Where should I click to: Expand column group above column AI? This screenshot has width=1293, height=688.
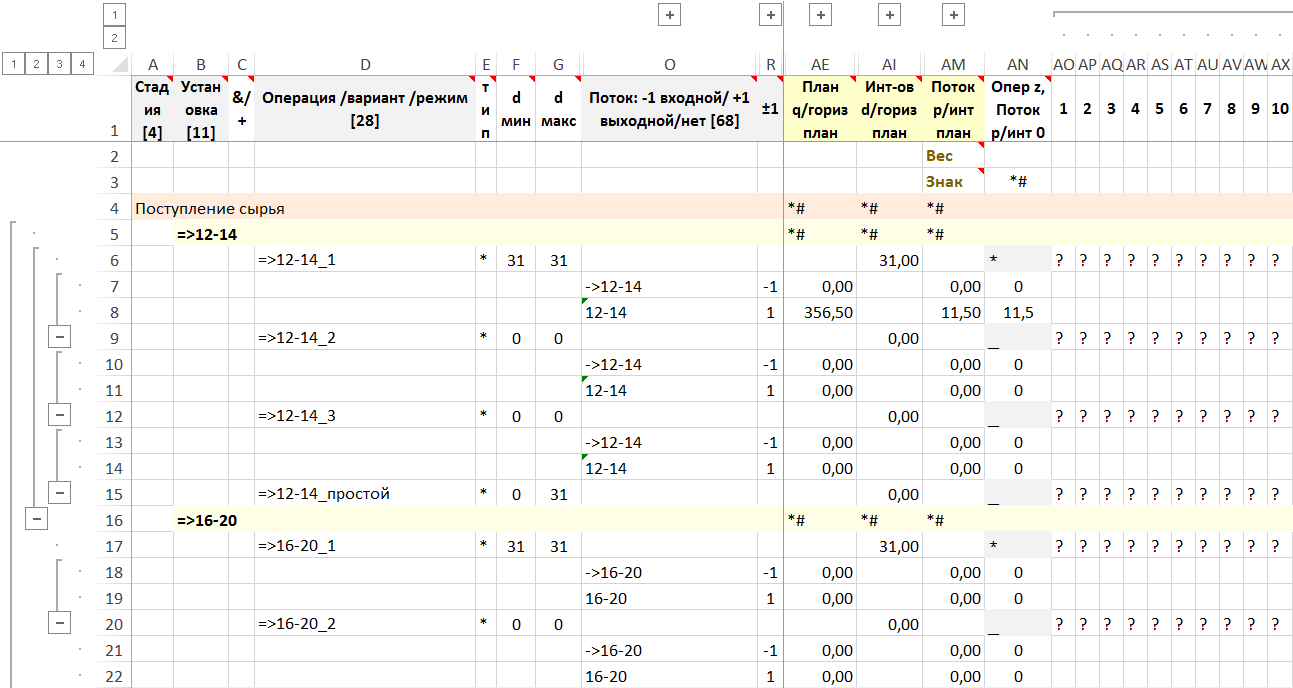coord(889,15)
